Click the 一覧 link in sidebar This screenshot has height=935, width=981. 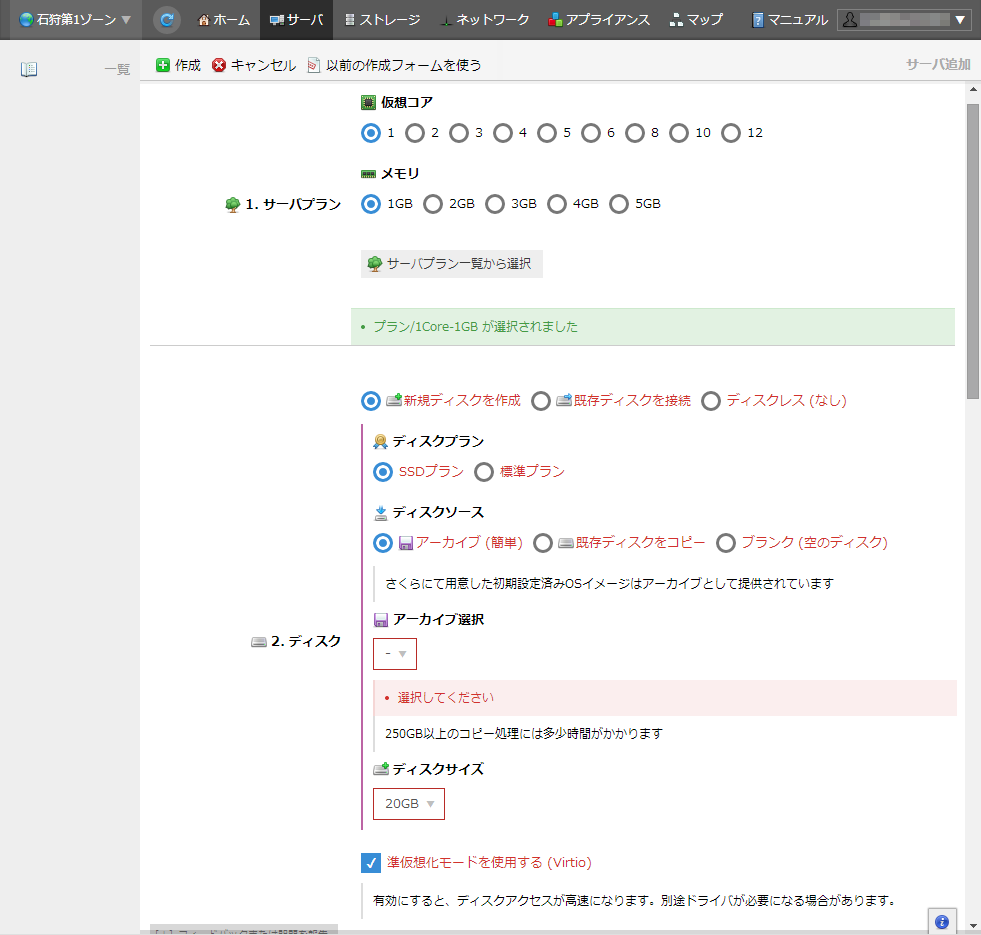click(x=117, y=69)
